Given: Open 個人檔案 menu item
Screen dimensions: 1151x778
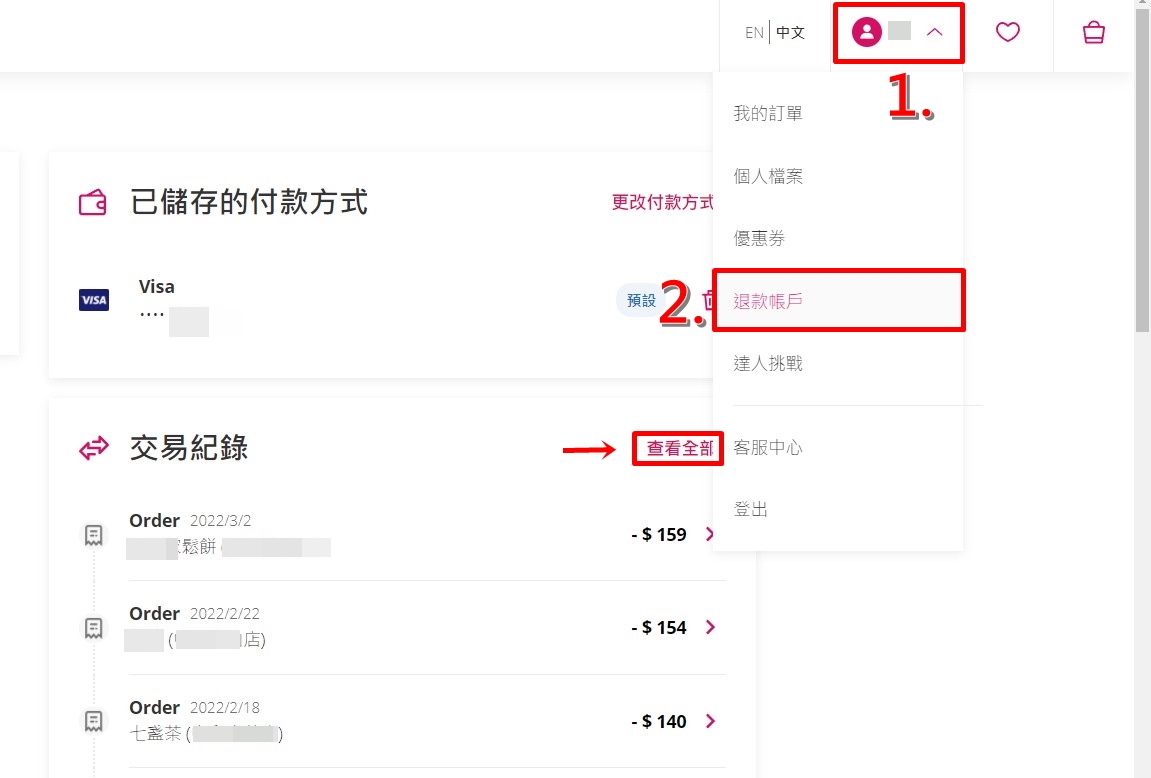Looking at the screenshot, I should coord(838,175).
